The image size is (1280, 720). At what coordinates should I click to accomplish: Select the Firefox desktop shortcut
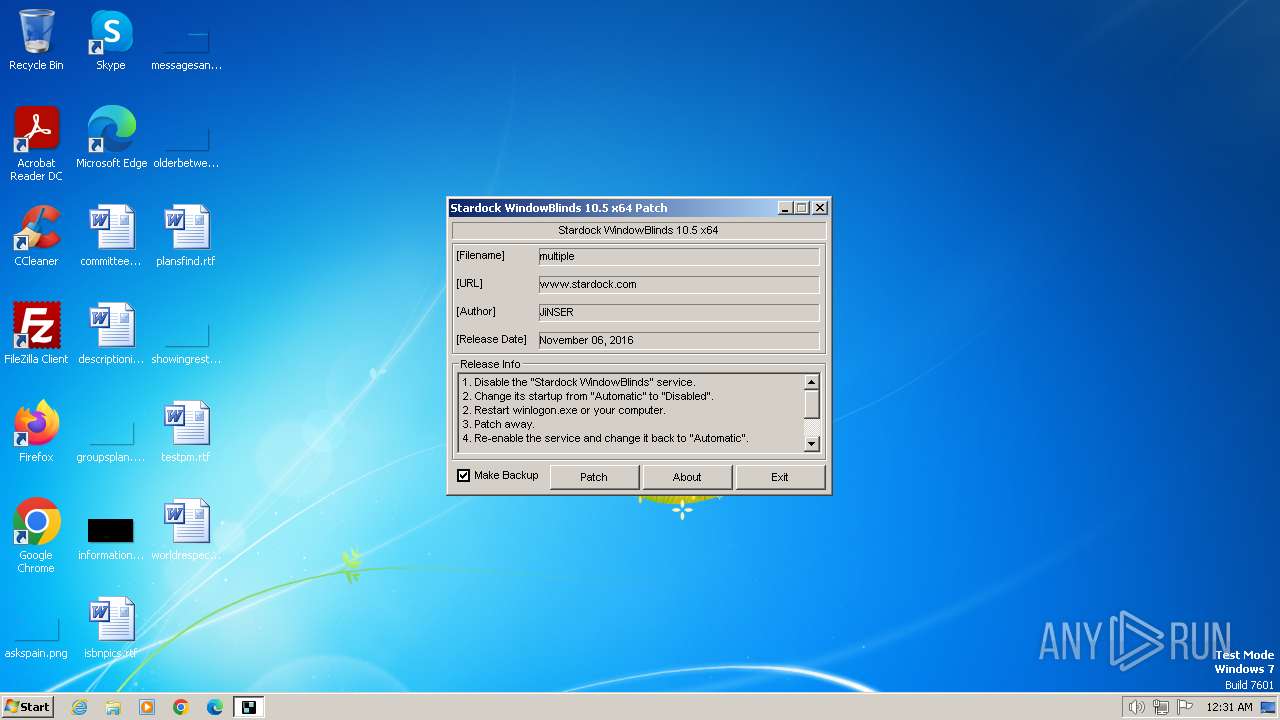(x=36, y=432)
